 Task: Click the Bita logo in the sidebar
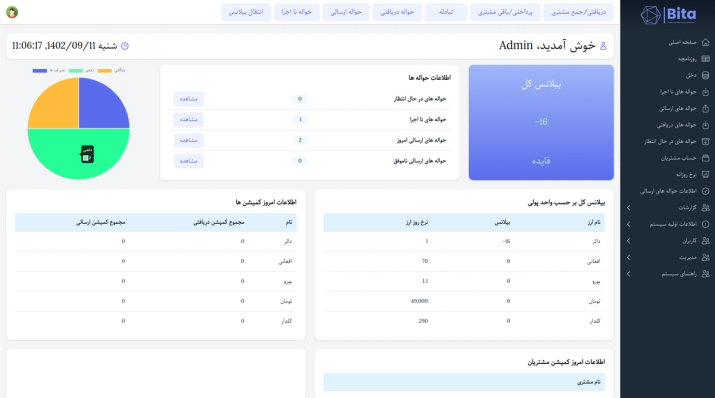coord(668,15)
